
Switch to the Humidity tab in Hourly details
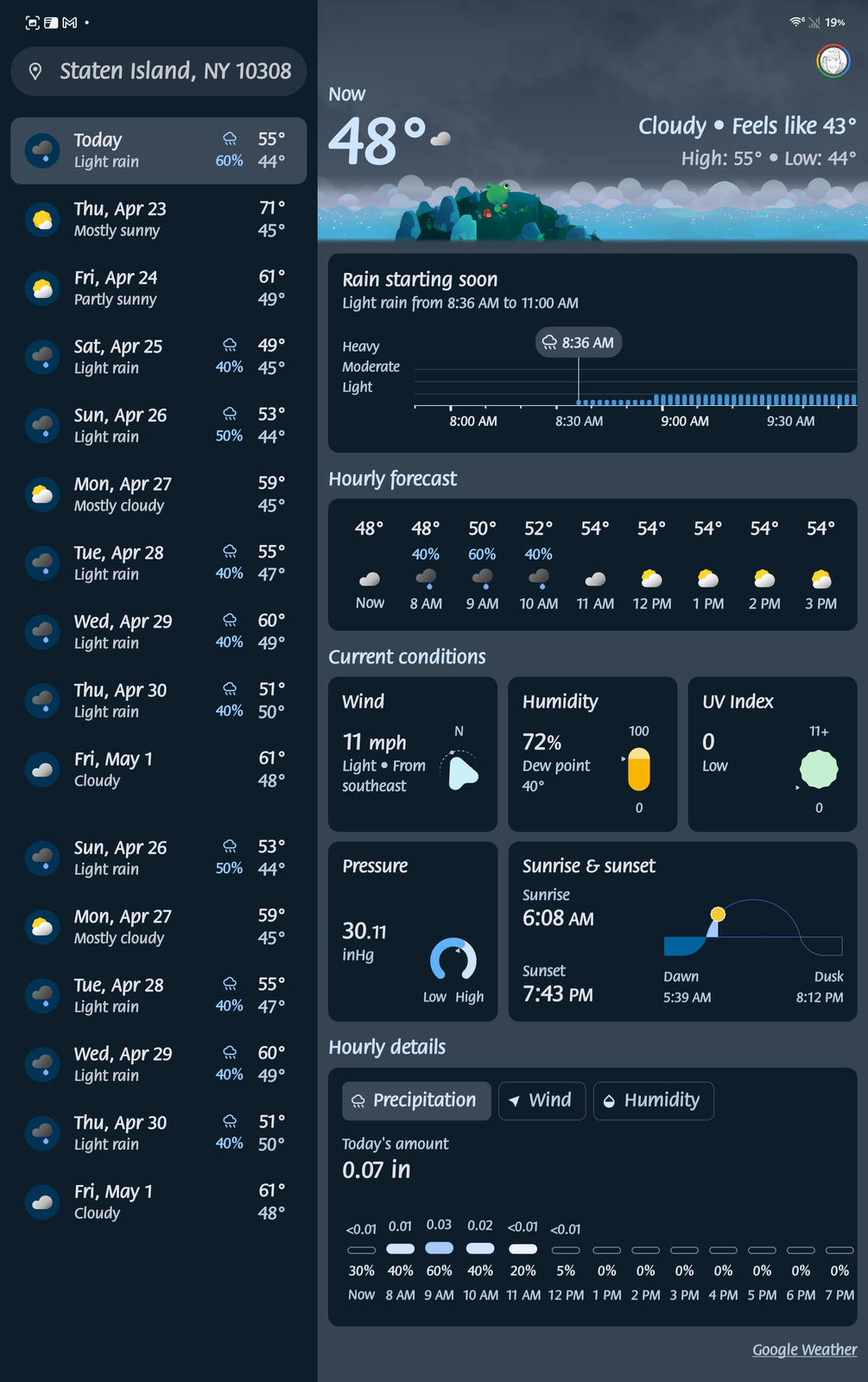(x=653, y=1100)
